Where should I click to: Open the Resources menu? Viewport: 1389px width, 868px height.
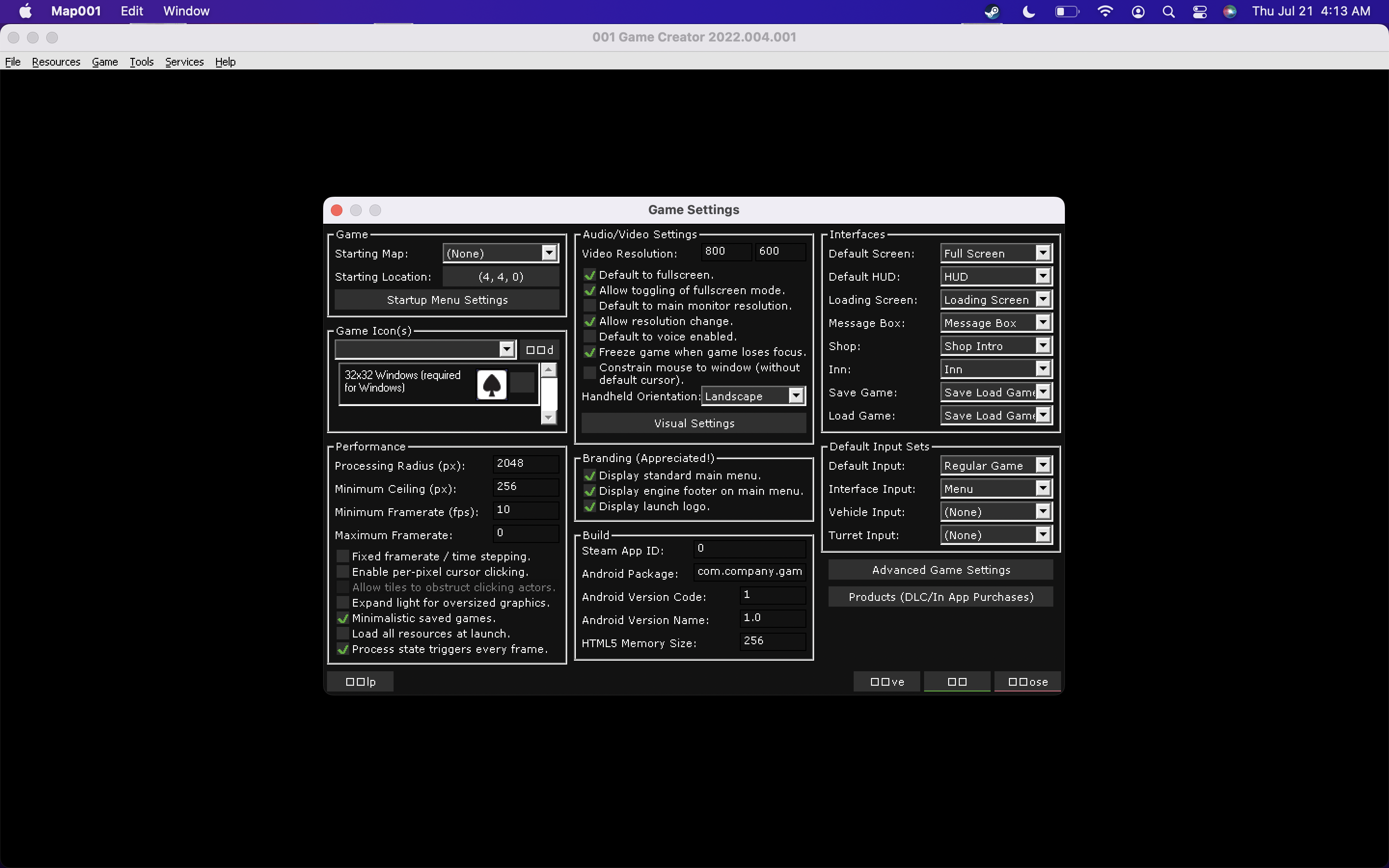[56, 61]
